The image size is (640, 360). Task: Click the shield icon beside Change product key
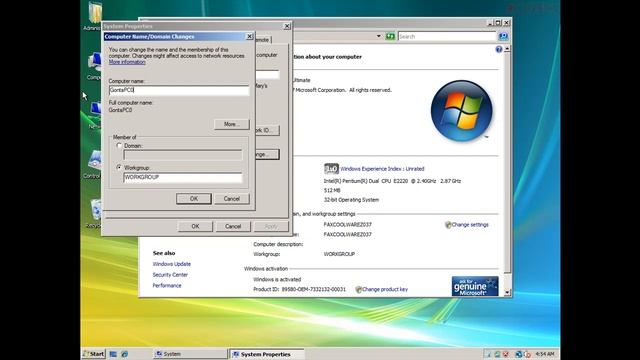click(x=358, y=289)
